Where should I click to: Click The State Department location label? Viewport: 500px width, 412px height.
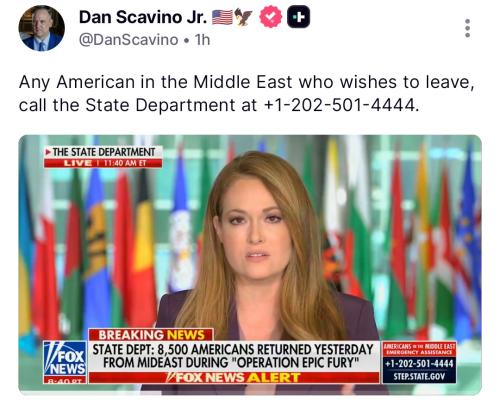[103, 152]
